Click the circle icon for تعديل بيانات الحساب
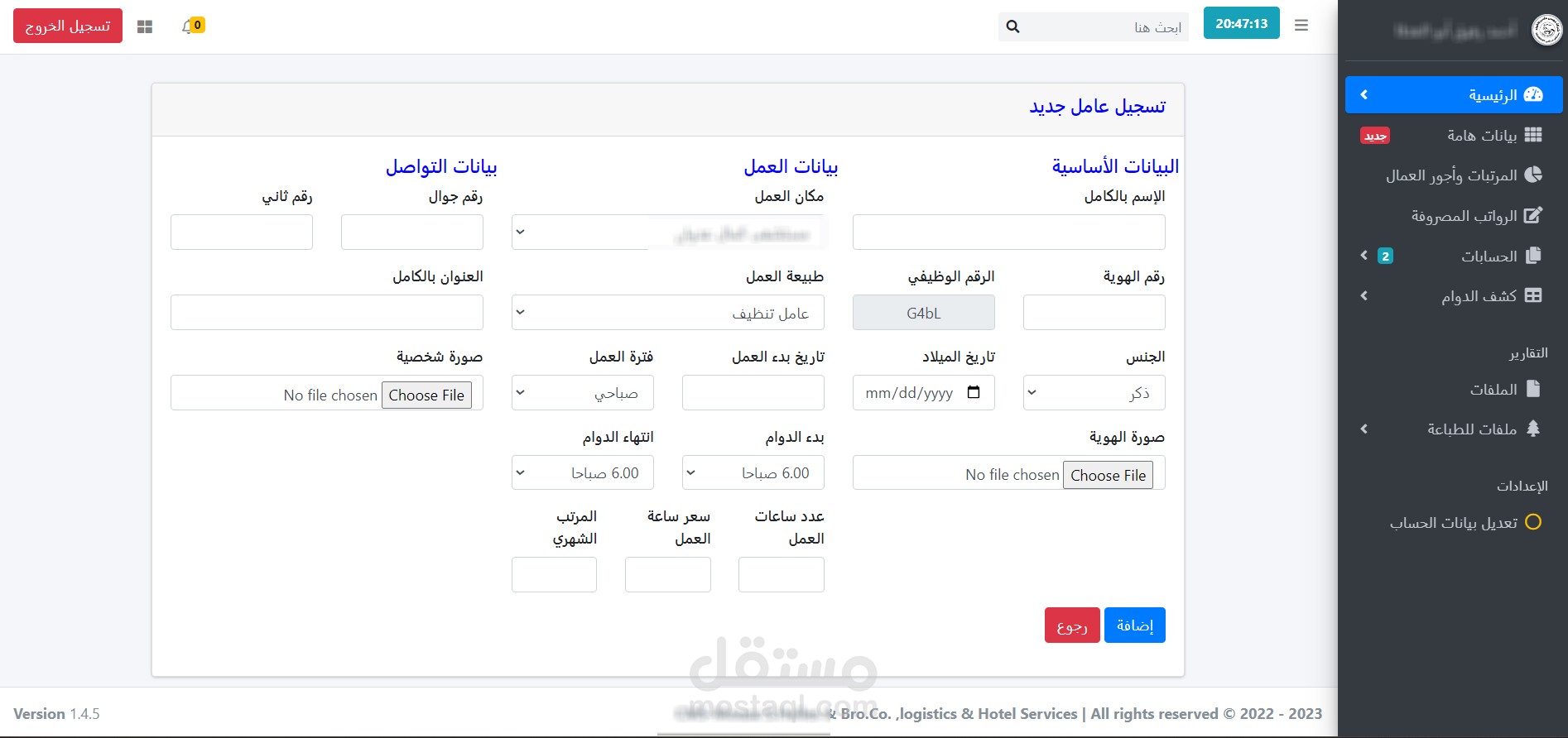 pos(1533,522)
